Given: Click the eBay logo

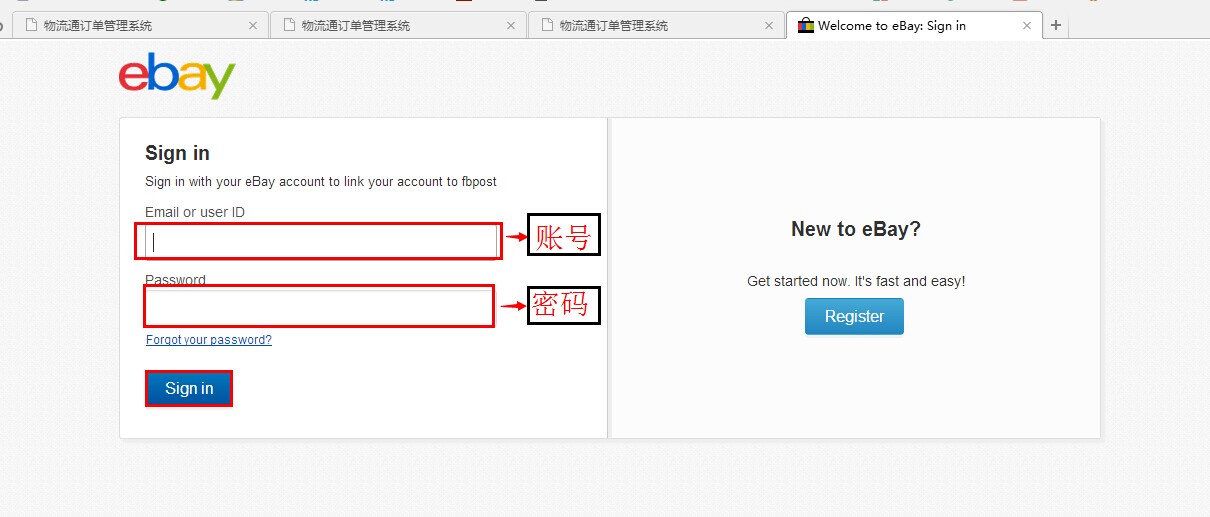Looking at the screenshot, I should [x=177, y=76].
